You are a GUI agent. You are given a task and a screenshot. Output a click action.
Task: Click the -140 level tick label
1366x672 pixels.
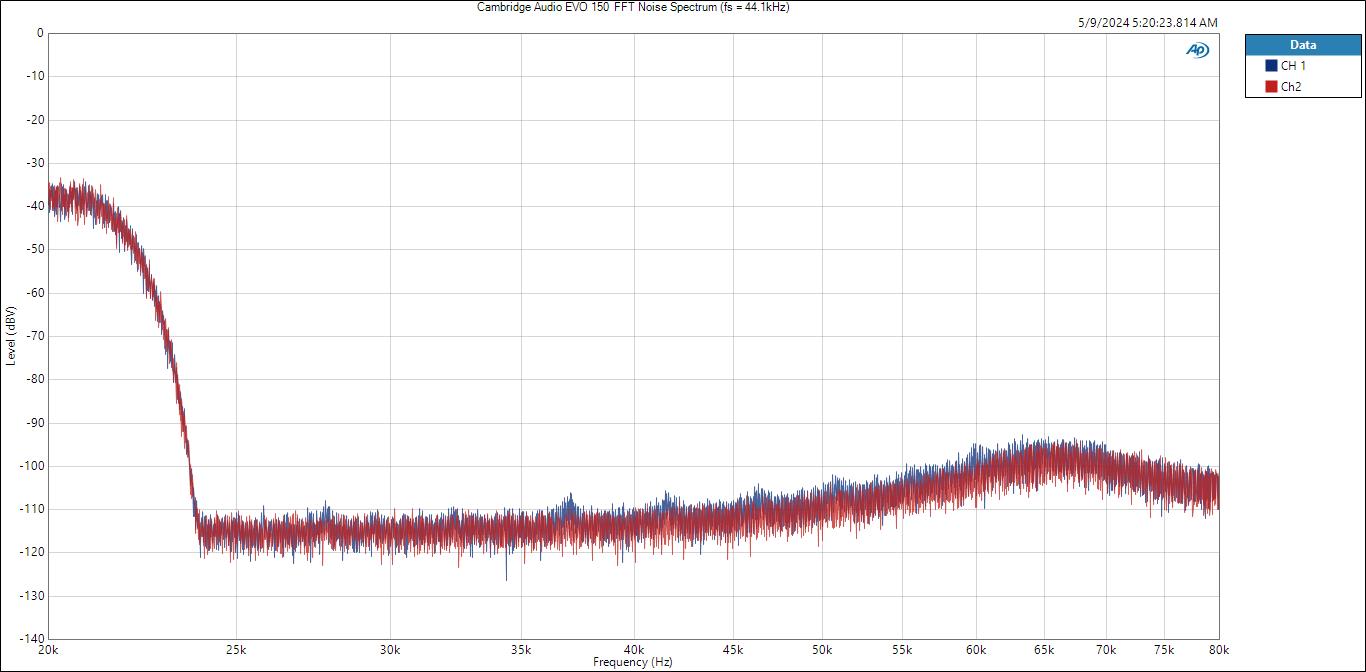pos(32,639)
